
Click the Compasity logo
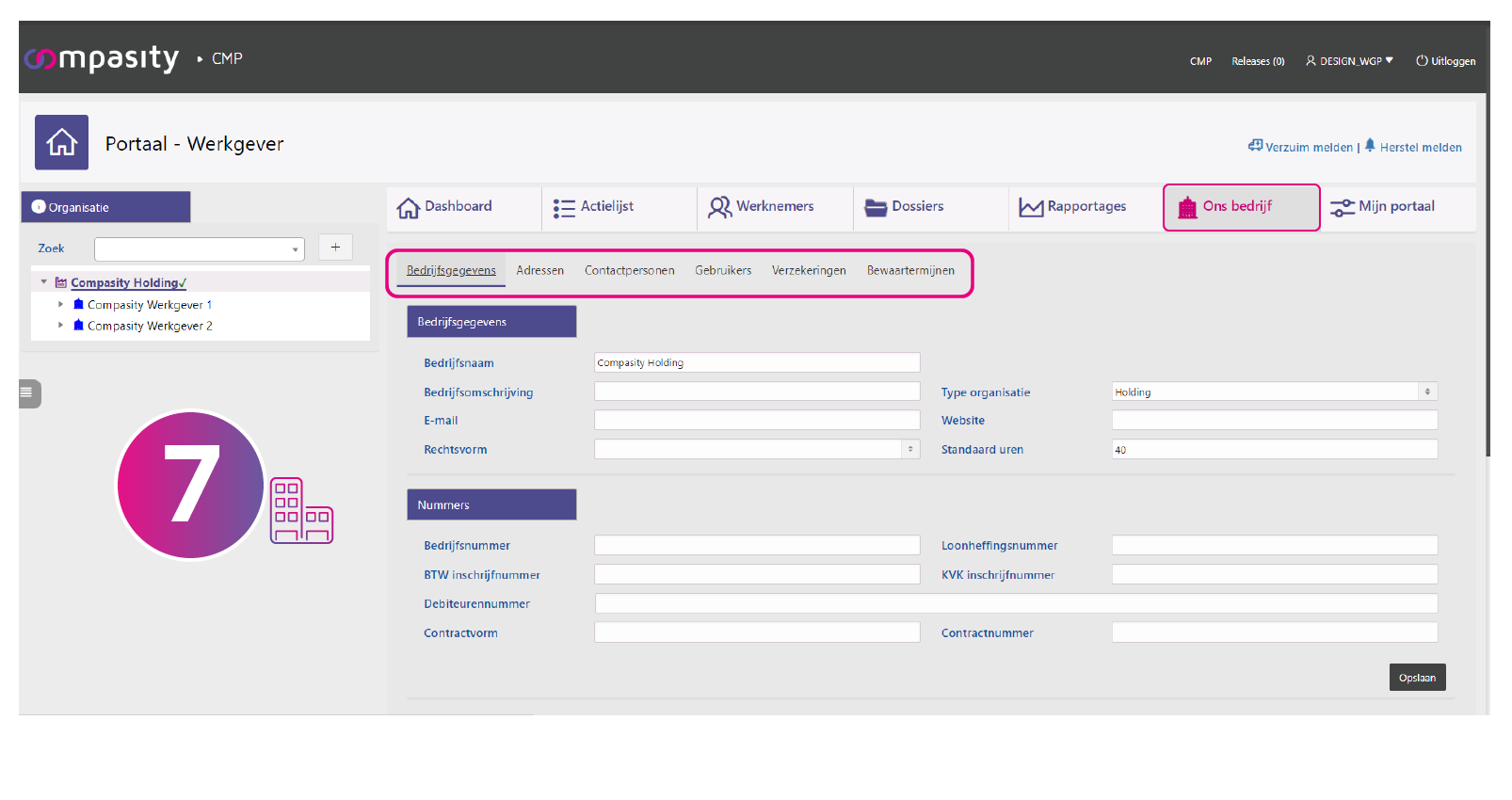[x=102, y=58]
